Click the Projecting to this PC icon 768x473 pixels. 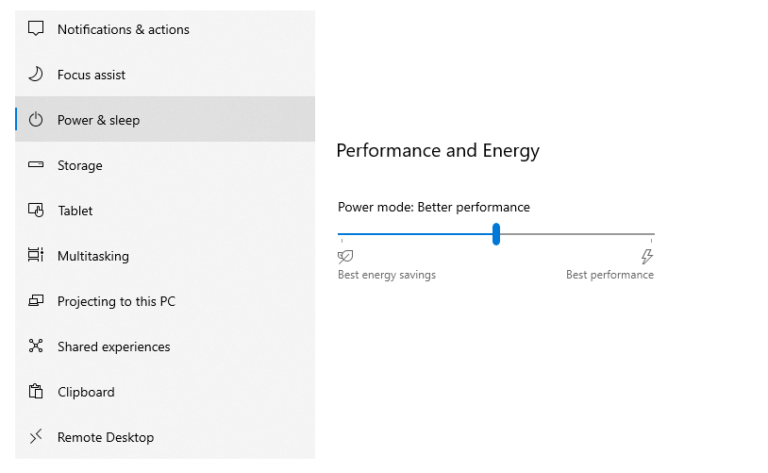36,300
